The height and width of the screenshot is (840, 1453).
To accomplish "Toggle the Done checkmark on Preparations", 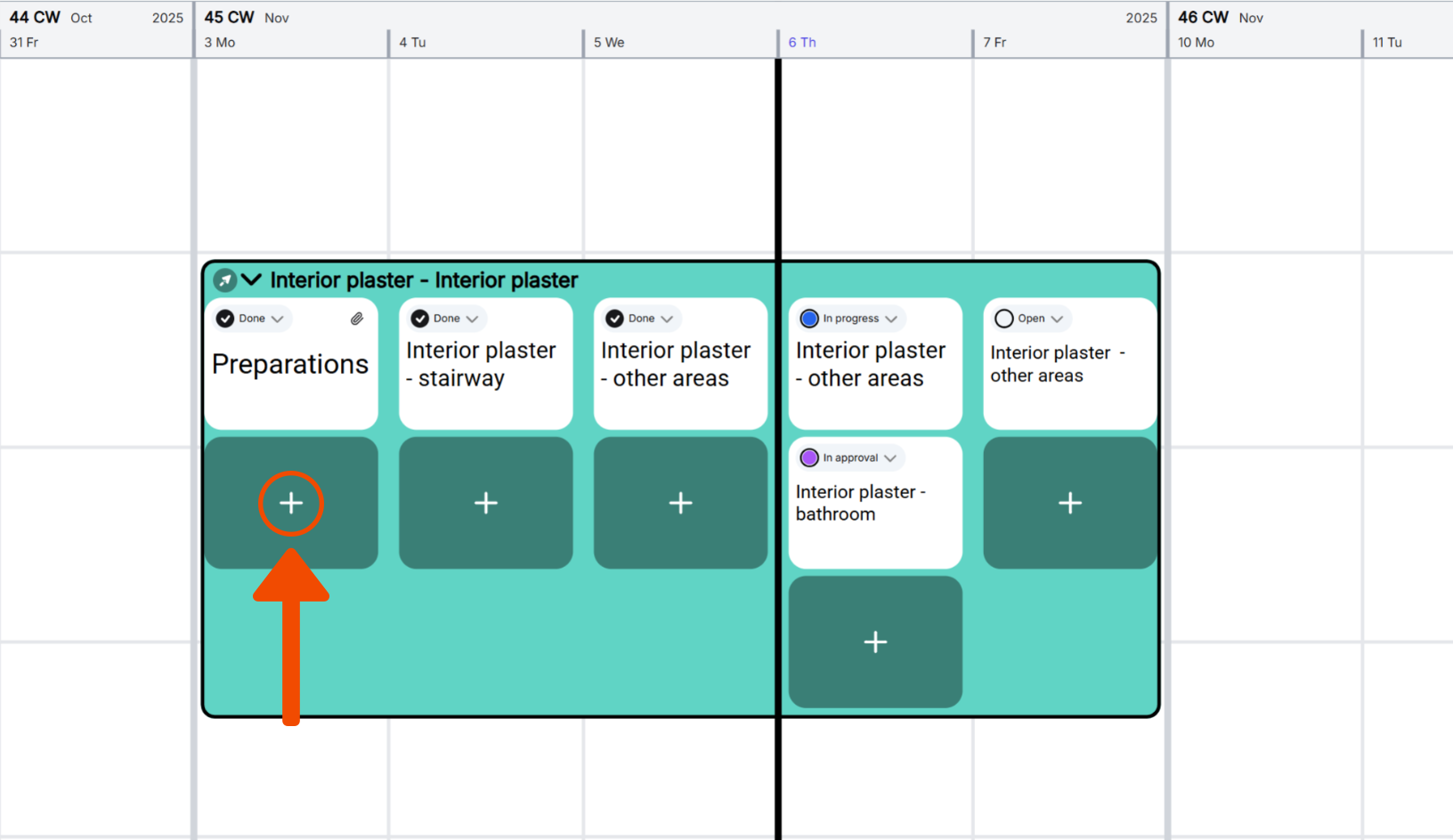I will pos(226,319).
